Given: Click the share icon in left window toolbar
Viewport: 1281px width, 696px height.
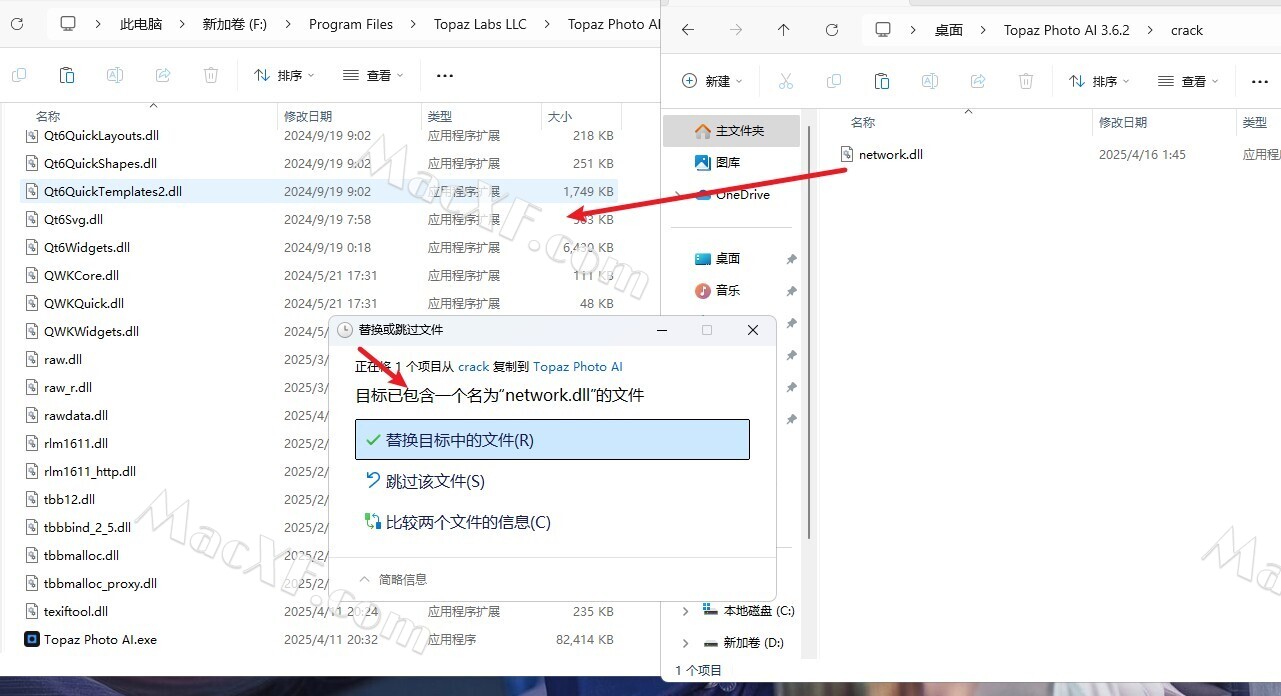Looking at the screenshot, I should tap(163, 75).
